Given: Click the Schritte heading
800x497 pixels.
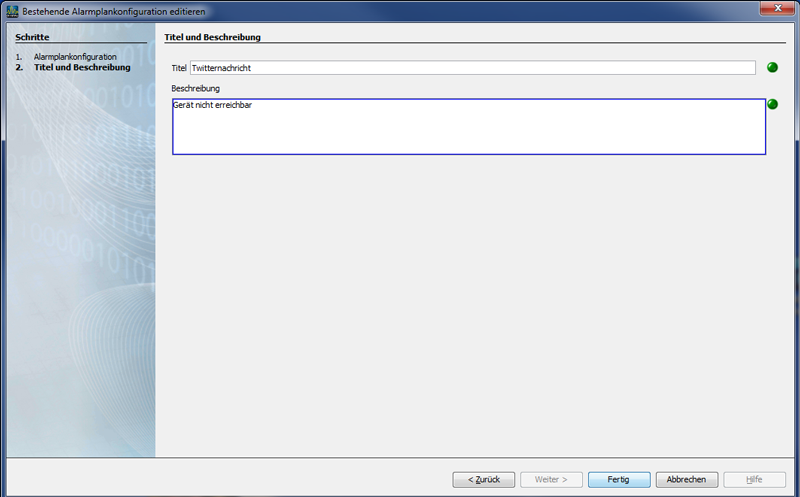Looking at the screenshot, I should (x=32, y=37).
